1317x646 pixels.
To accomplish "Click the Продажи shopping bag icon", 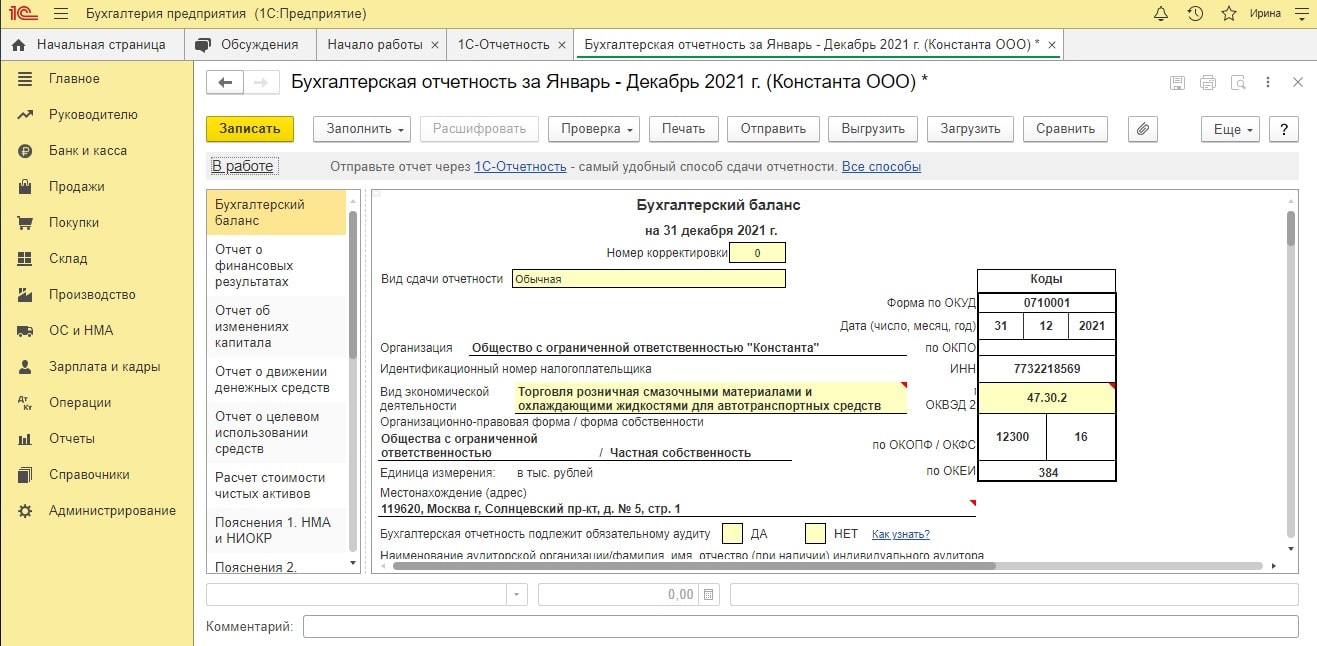I will [x=26, y=187].
